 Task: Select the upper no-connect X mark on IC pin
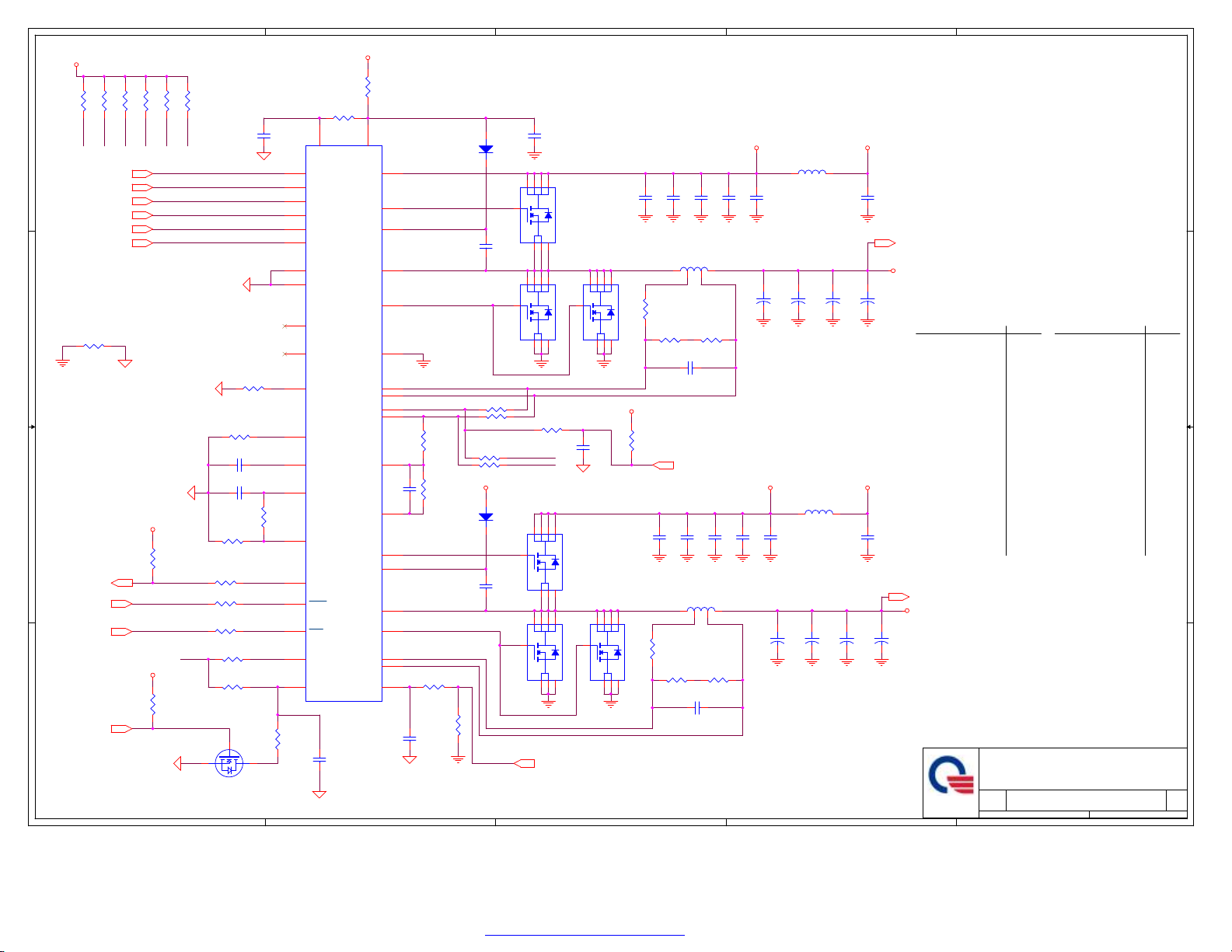(286, 326)
